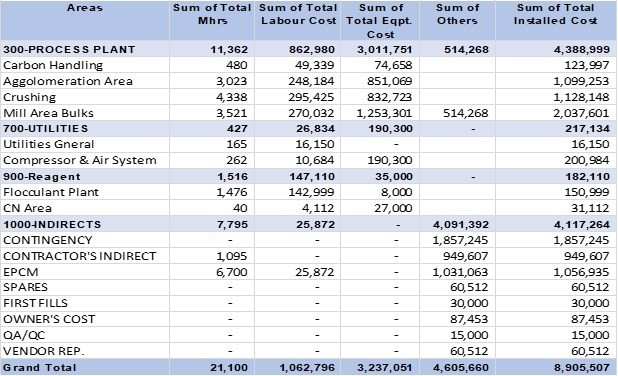Click the Aggolomeration 3,023 Mhrs cell
Screen dimensions: 618x376
(x=231, y=82)
